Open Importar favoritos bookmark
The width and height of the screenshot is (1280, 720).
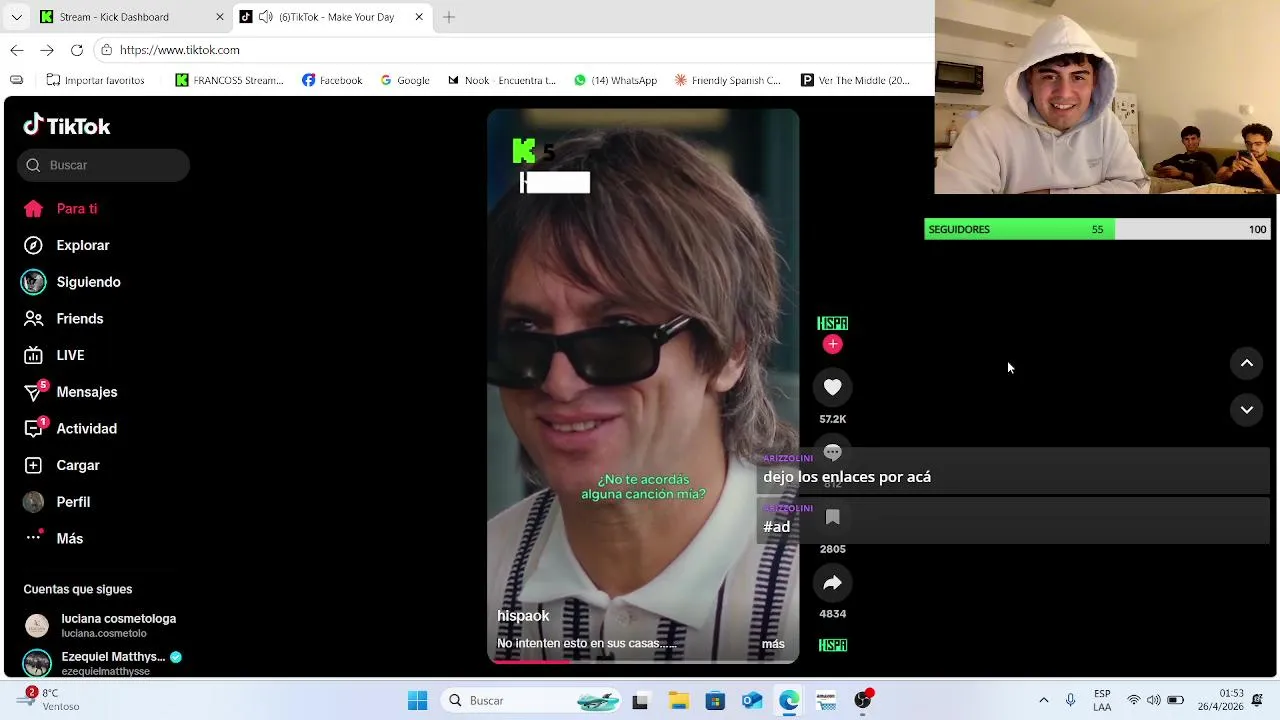pos(94,80)
